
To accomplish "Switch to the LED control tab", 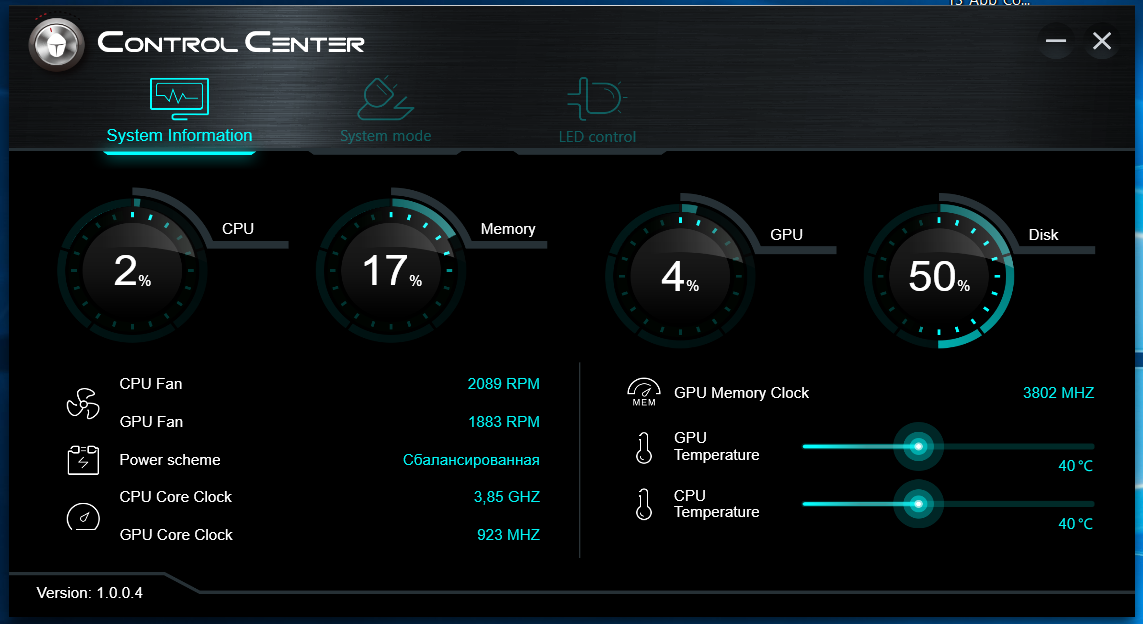I will point(597,137).
